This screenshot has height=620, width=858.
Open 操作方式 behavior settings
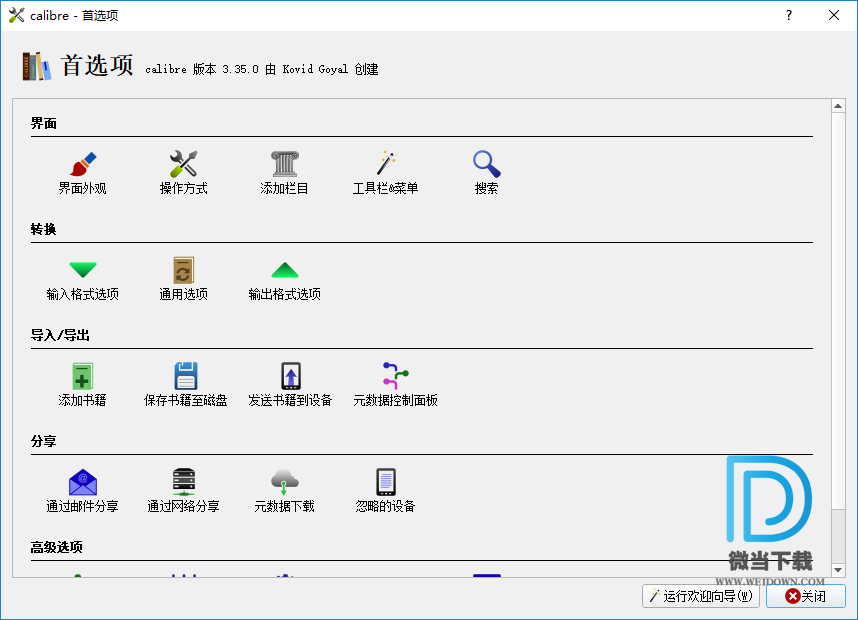coord(183,173)
